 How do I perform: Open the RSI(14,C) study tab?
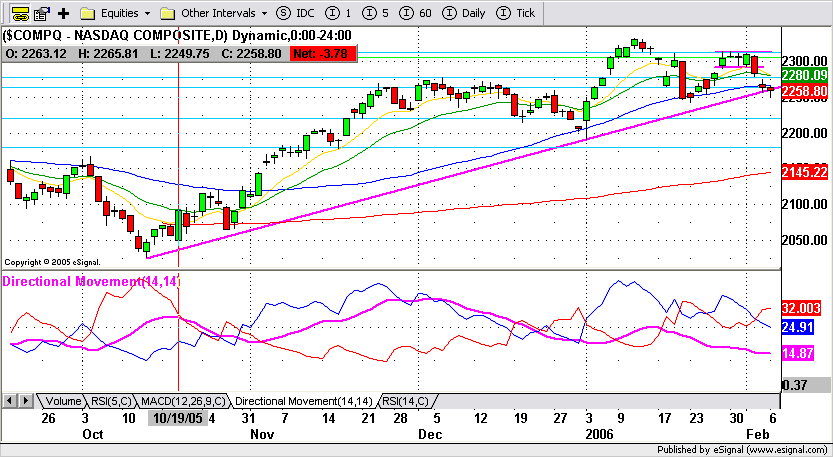point(405,401)
